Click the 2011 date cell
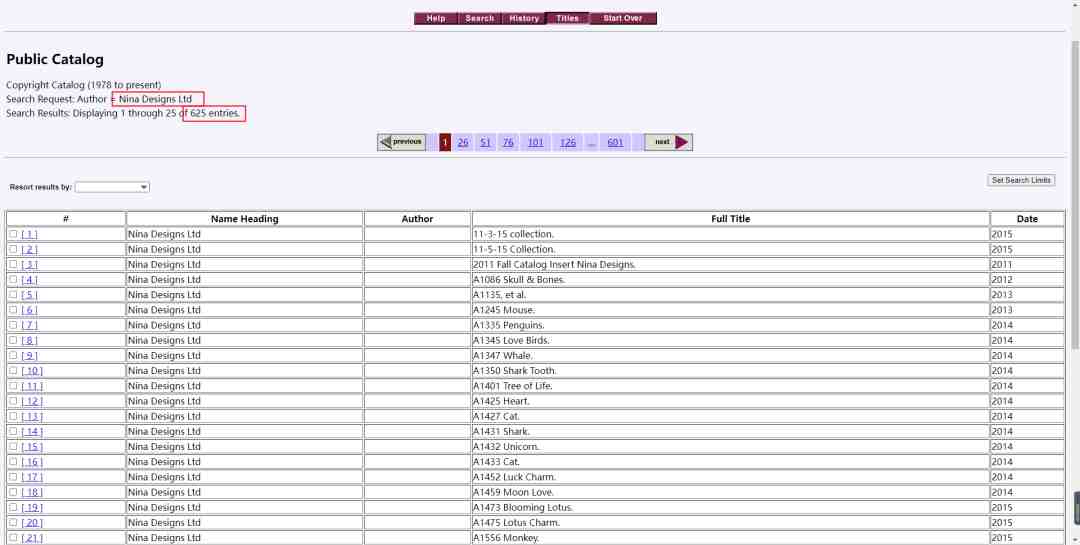The width and height of the screenshot is (1080, 545). coord(1028,265)
